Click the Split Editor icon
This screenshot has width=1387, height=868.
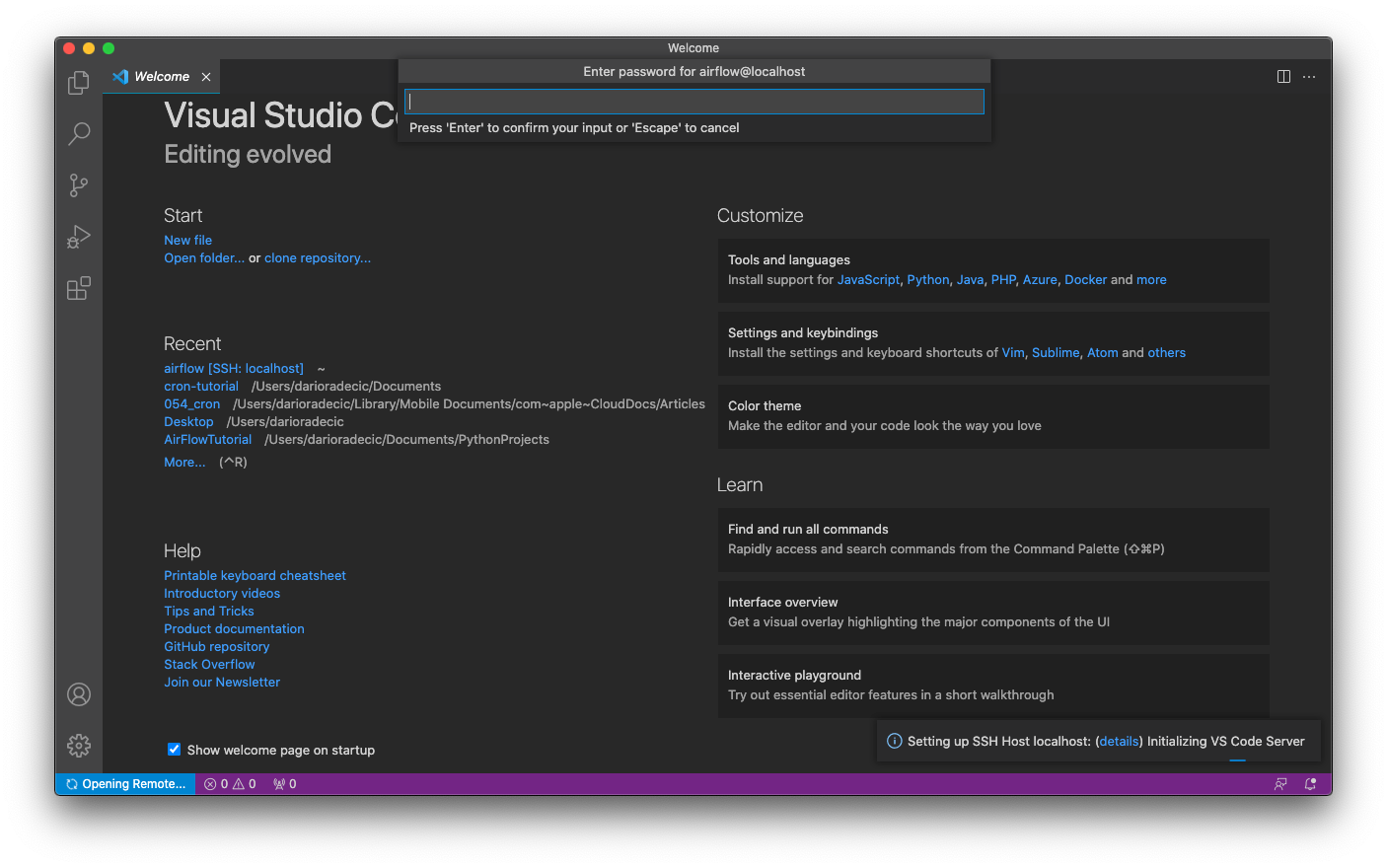(x=1283, y=77)
